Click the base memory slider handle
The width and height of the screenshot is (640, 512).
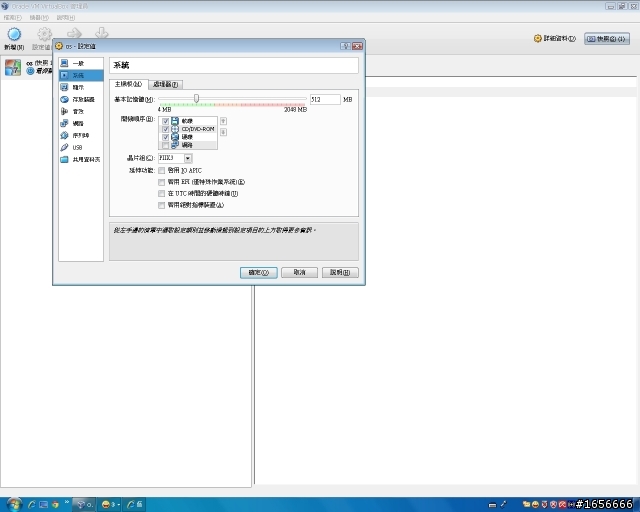pyautogui.click(x=197, y=98)
